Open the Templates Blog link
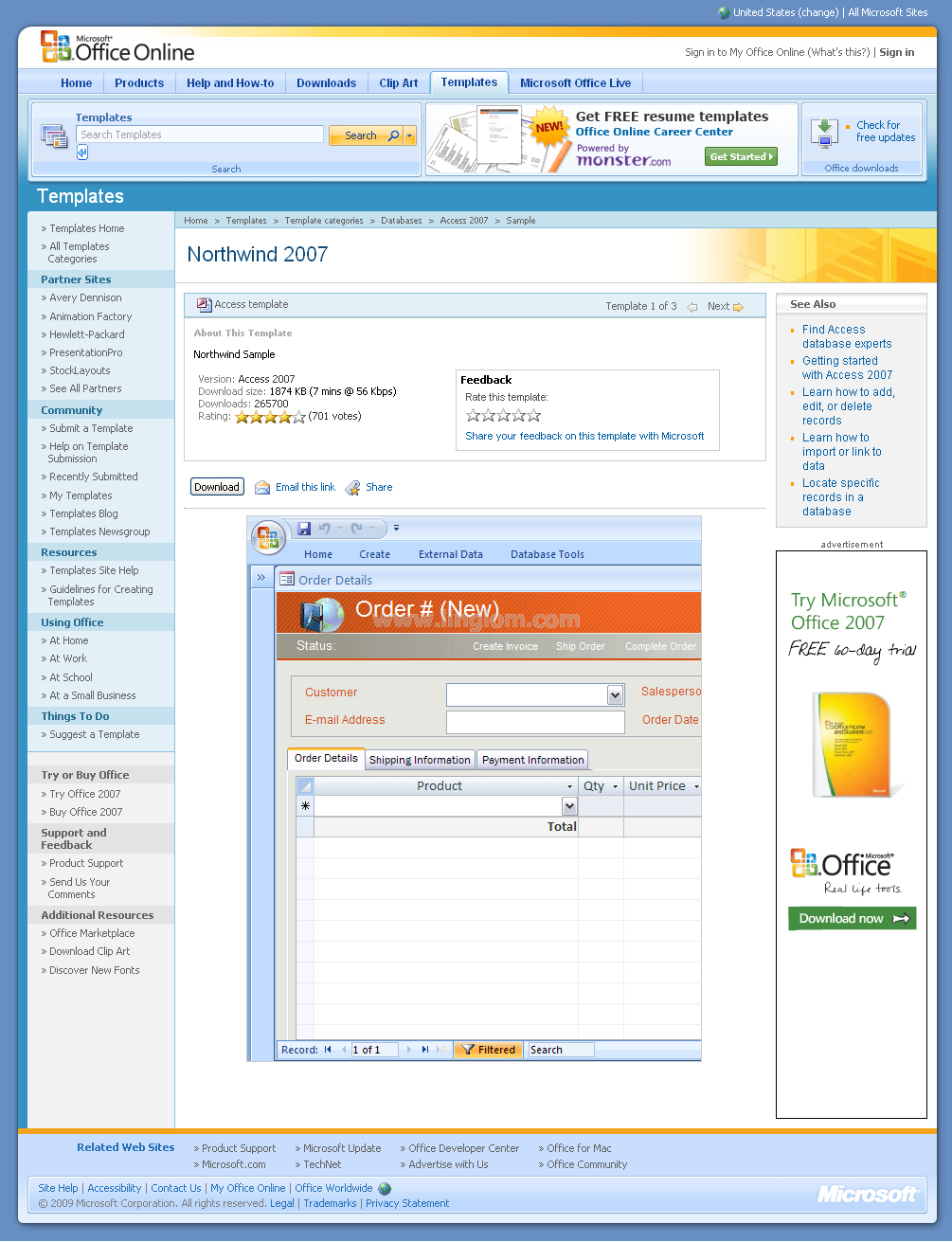The image size is (952, 1242). [83, 513]
